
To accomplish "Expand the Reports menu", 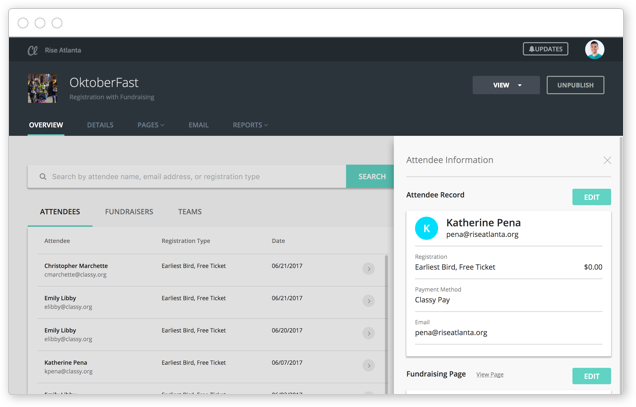I will (250, 125).
